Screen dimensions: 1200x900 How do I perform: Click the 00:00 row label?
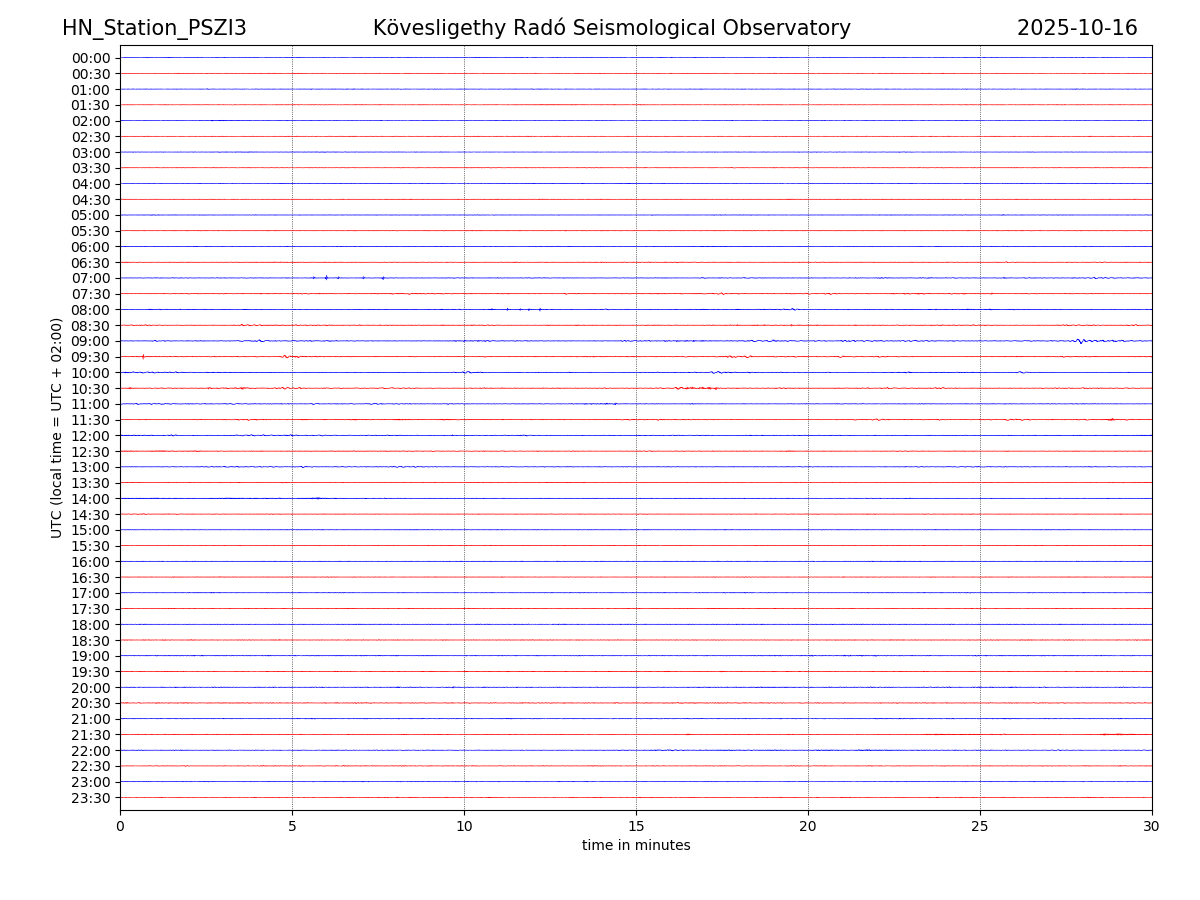[90, 58]
